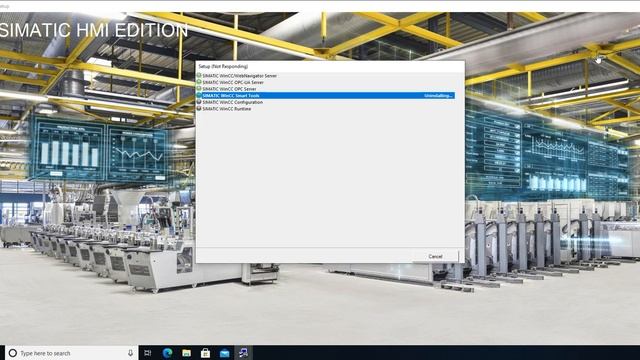Click pending icon beside WinCC Runtime

pos(199,109)
